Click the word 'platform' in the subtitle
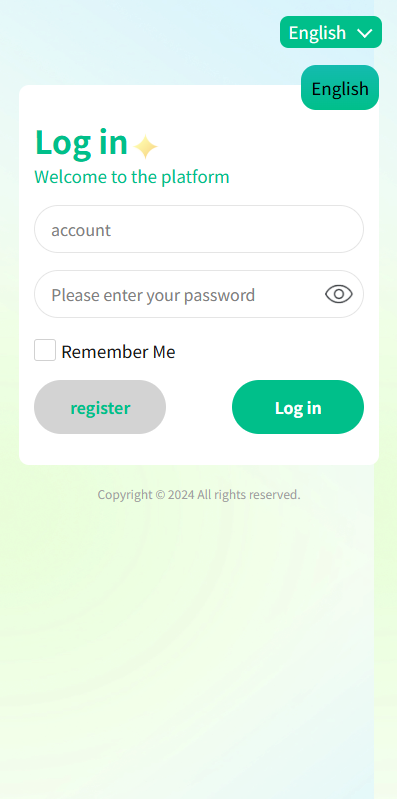The image size is (397, 799). (x=195, y=177)
